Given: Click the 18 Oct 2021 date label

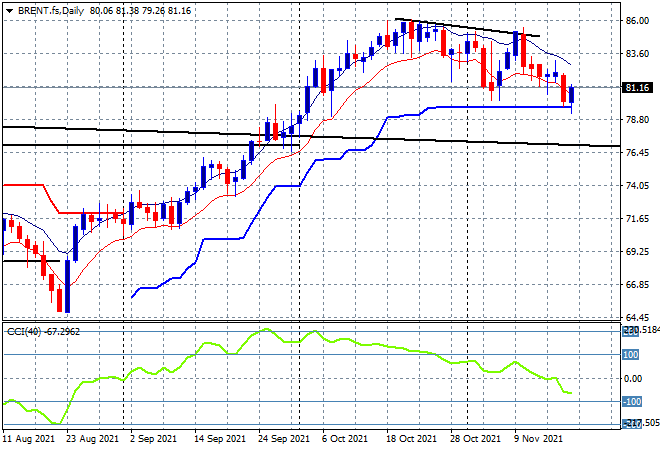Looking at the screenshot, I should (412, 439).
